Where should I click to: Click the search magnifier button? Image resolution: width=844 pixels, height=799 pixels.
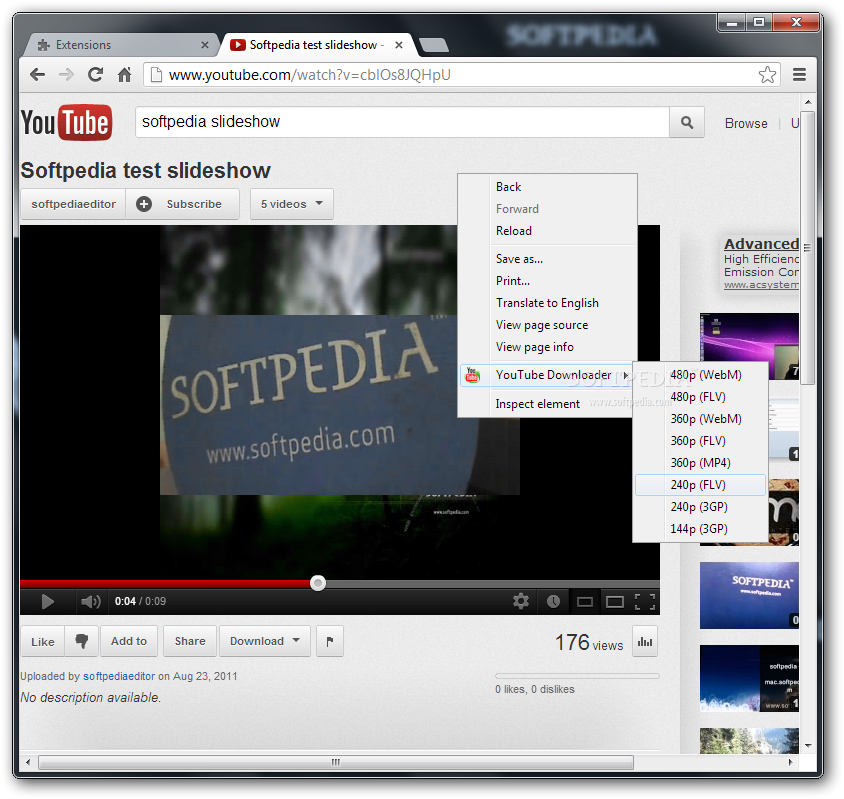click(x=686, y=122)
